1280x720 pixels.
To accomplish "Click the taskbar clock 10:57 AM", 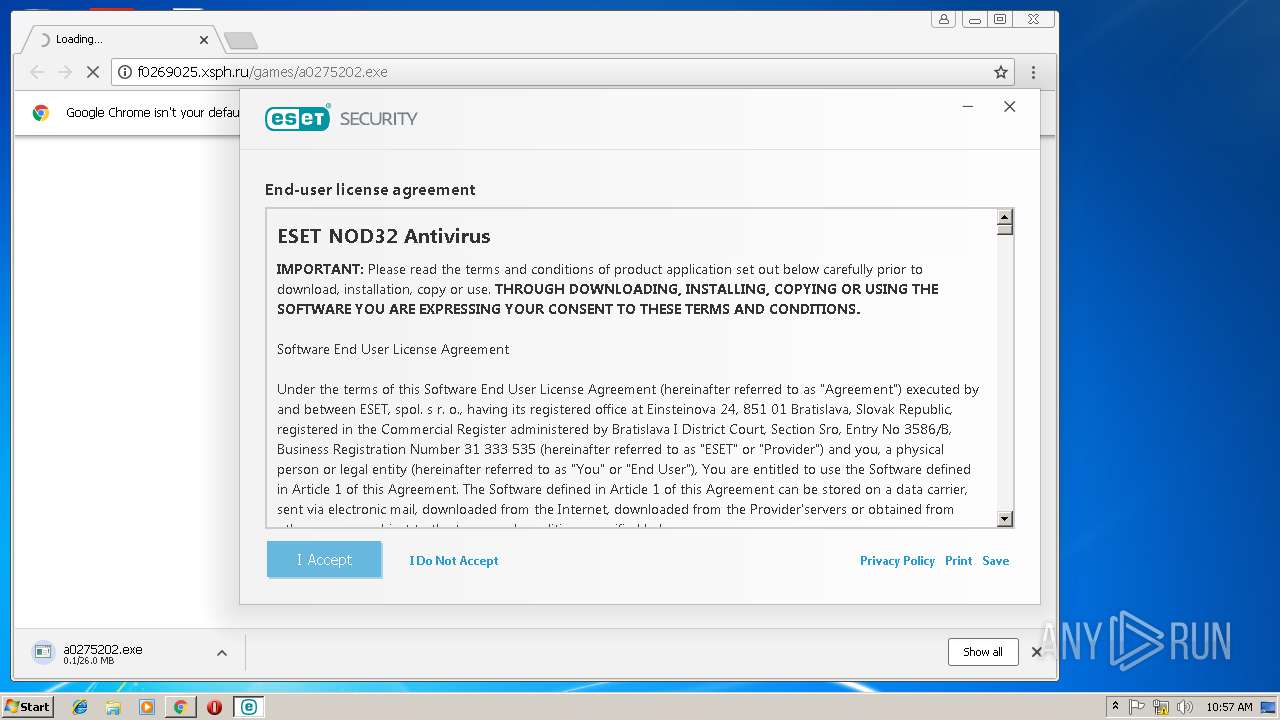I will (1229, 707).
